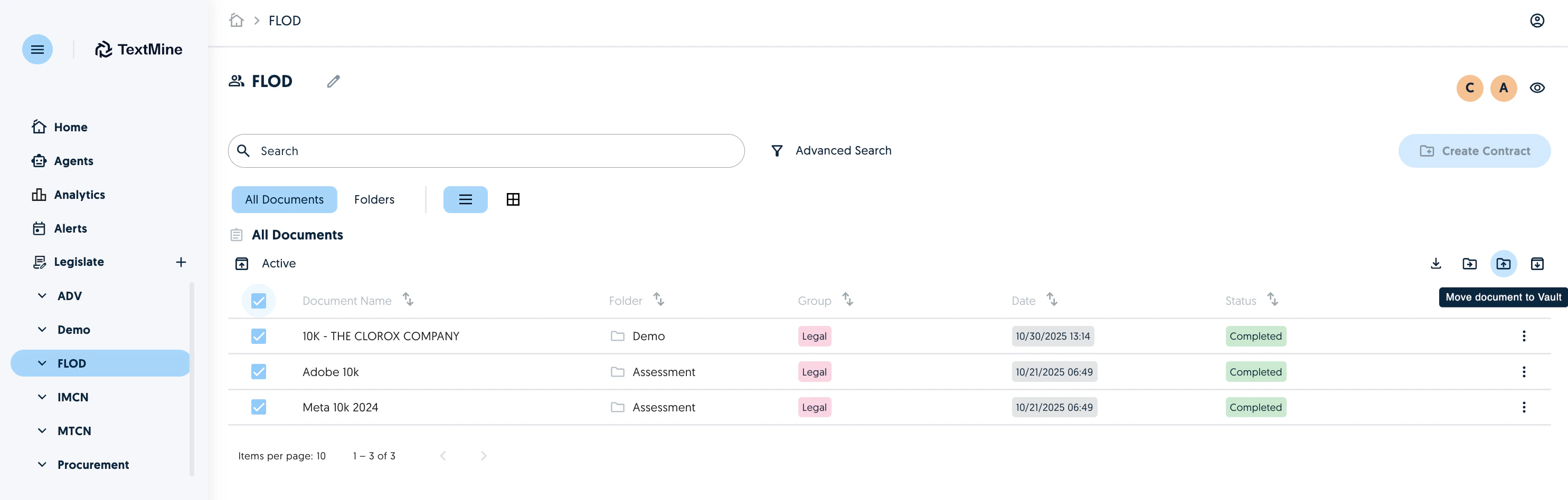Image resolution: width=1568 pixels, height=500 pixels.
Task: Uncheck the Meta 10k 2024 row checkbox
Action: pos(259,407)
